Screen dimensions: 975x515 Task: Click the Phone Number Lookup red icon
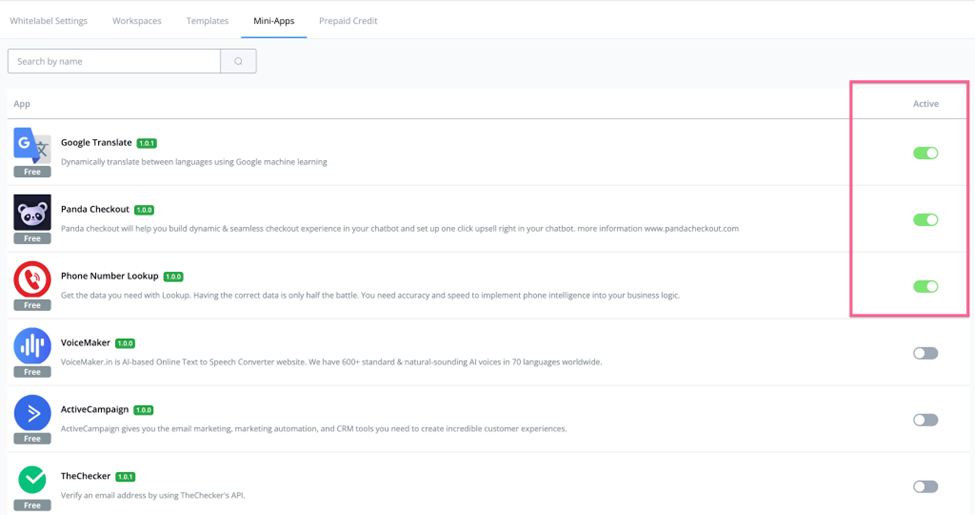click(x=32, y=279)
